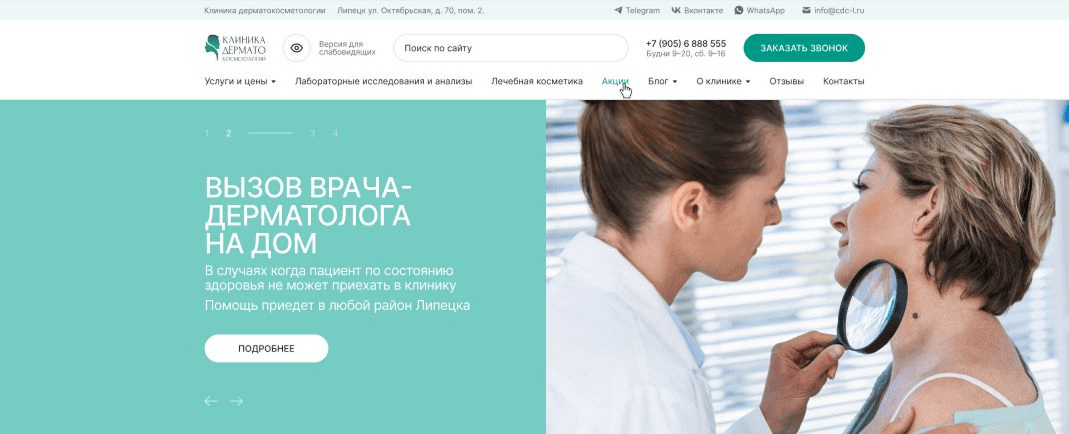Click the email envelope icon info@cdc-l.ru
The width and height of the screenshot is (1069, 434).
pos(807,10)
